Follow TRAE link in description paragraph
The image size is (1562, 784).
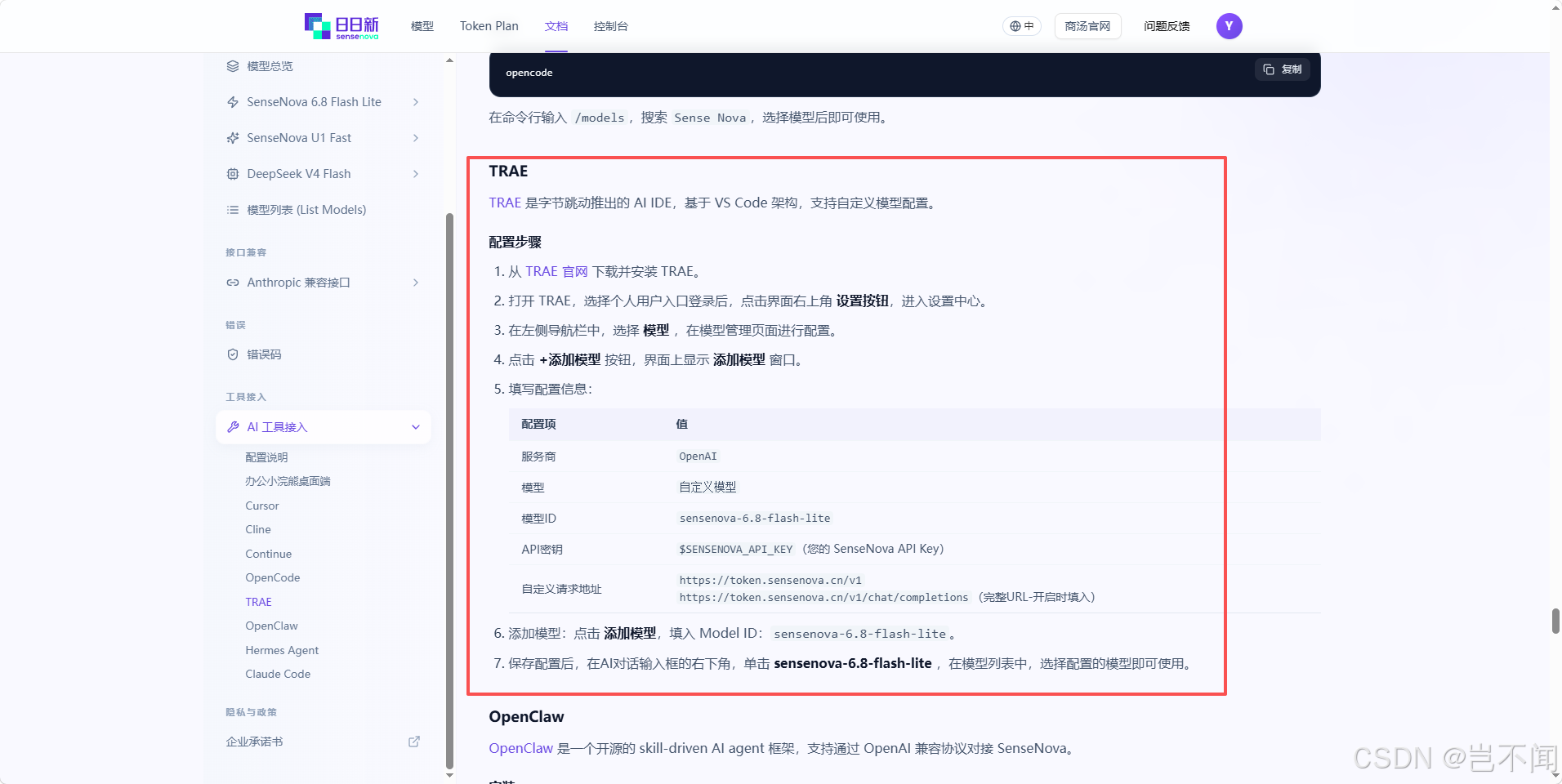505,203
